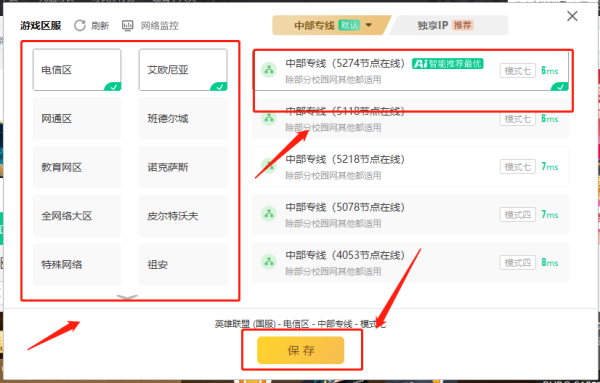Viewport: 600px width, 383px height.
Task: Close the server selection dialog
Action: (x=572, y=16)
